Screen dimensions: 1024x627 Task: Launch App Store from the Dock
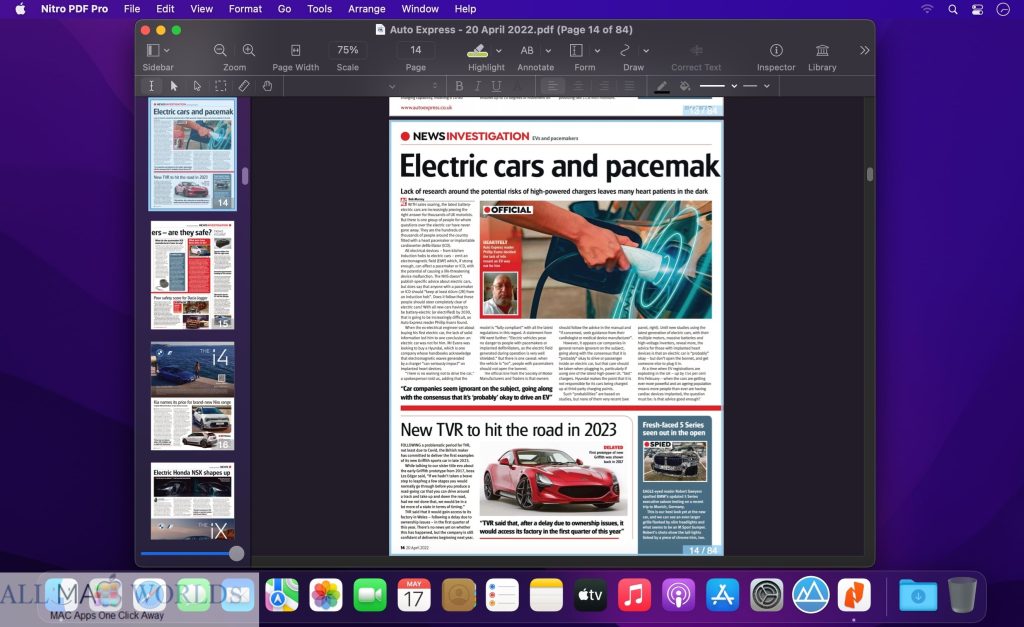click(x=722, y=595)
